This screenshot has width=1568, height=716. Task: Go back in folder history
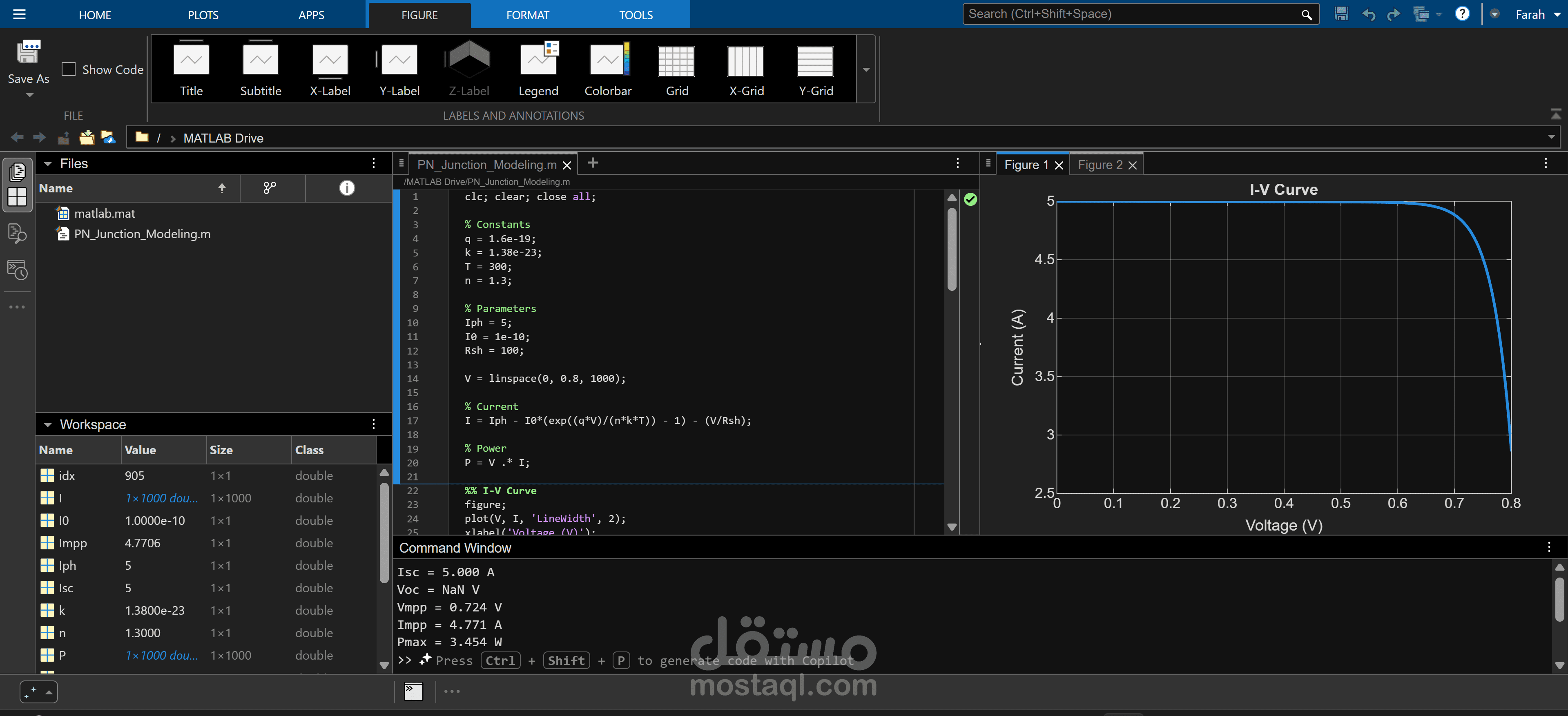click(x=17, y=138)
